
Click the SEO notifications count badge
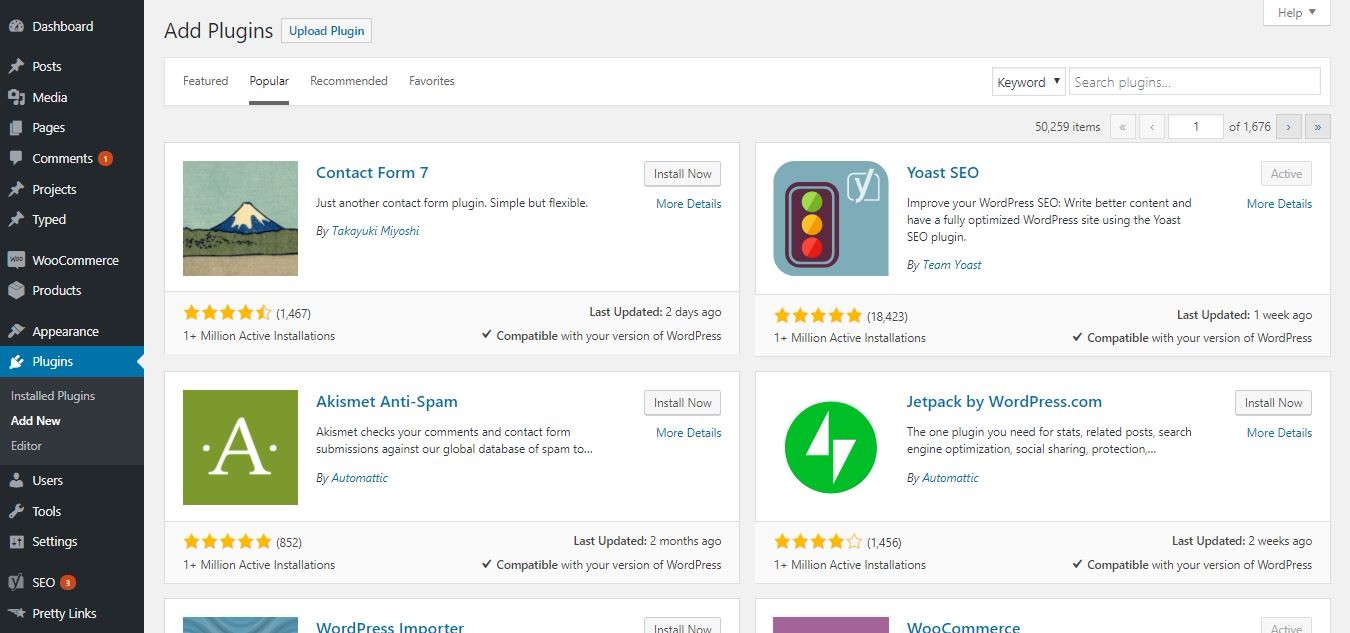coord(68,582)
